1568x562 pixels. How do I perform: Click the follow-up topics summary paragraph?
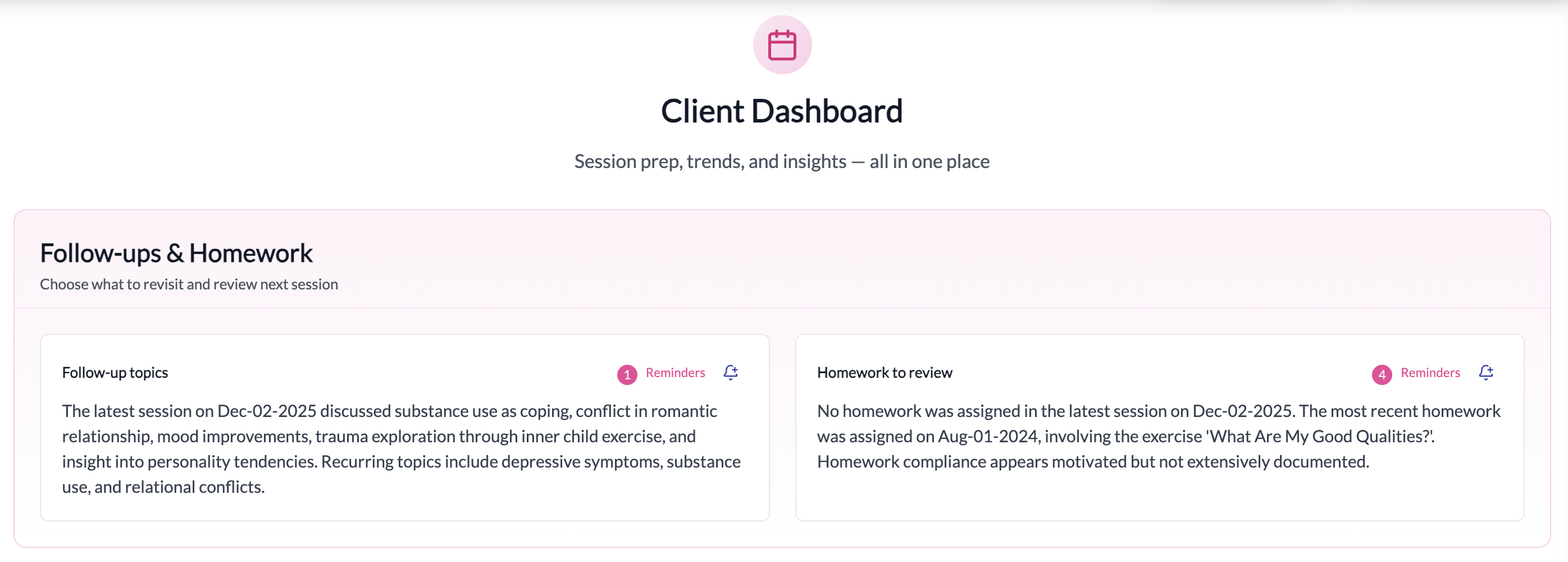coord(400,448)
